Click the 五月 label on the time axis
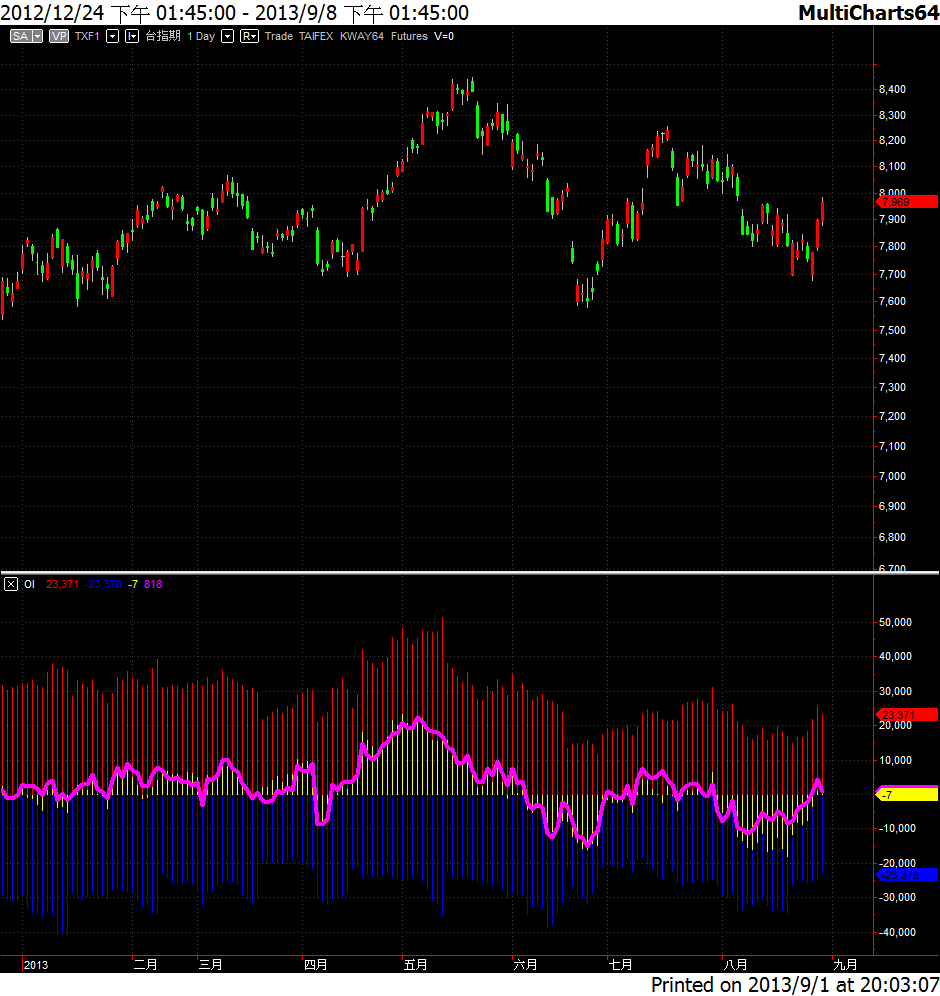Viewport: 940px width, 996px height. click(415, 965)
